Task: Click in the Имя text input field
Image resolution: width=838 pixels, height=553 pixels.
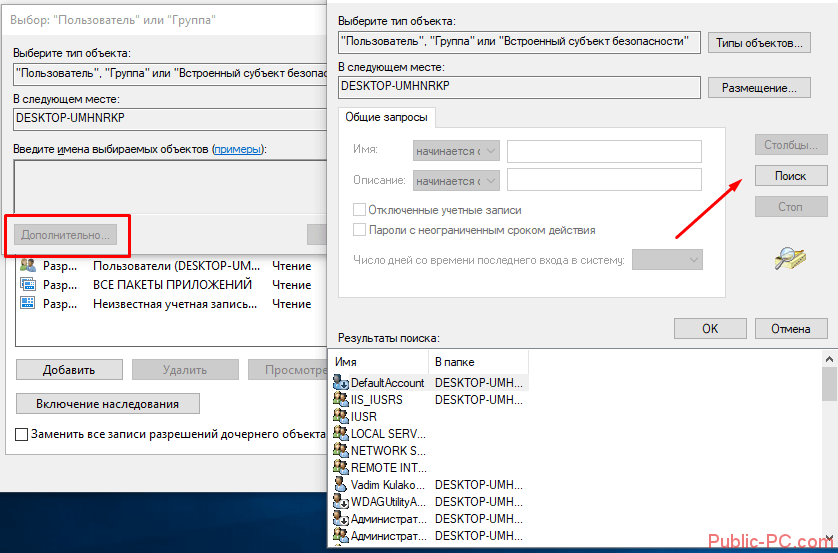Action: click(604, 151)
